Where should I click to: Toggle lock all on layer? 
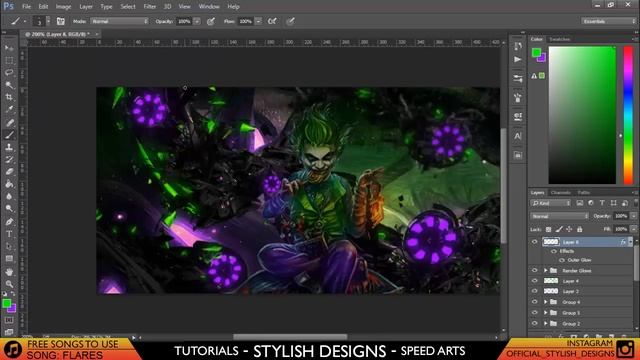click(579, 229)
